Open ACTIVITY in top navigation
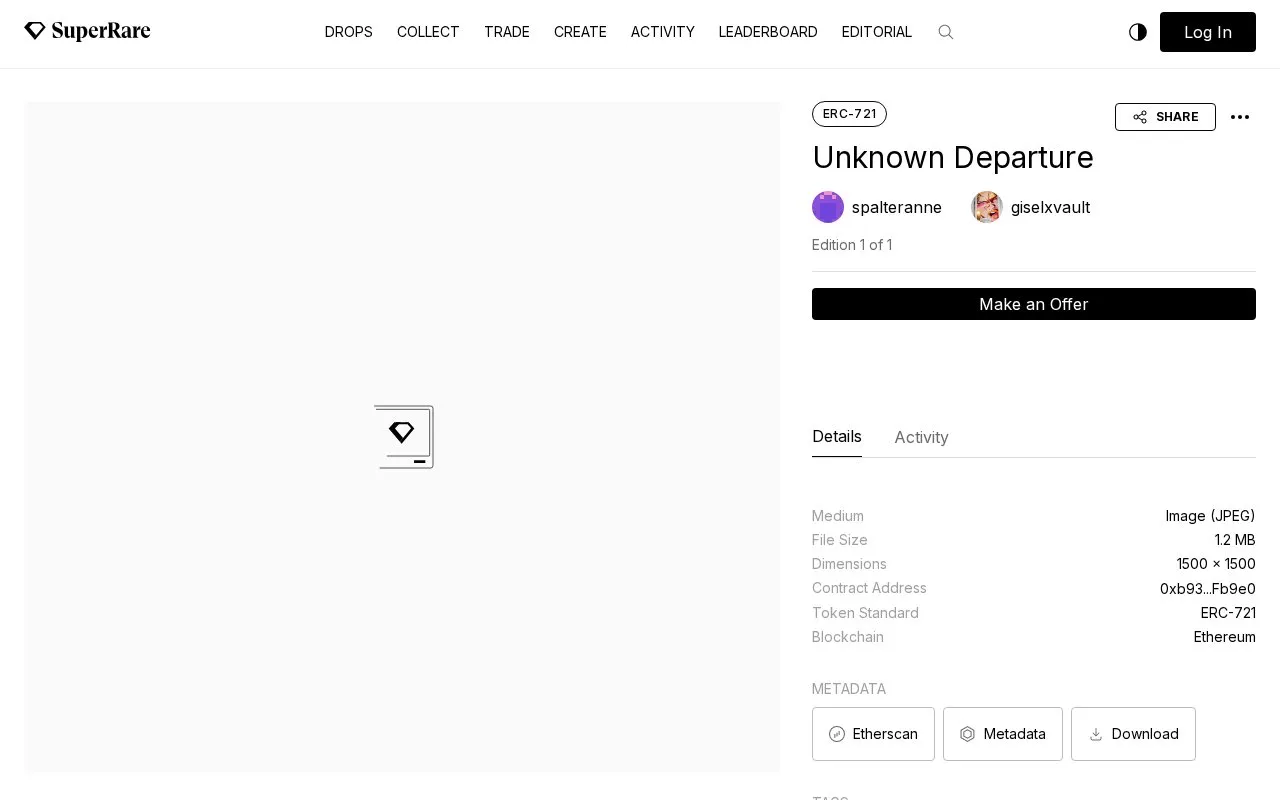Image resolution: width=1280 pixels, height=800 pixels. click(x=663, y=32)
